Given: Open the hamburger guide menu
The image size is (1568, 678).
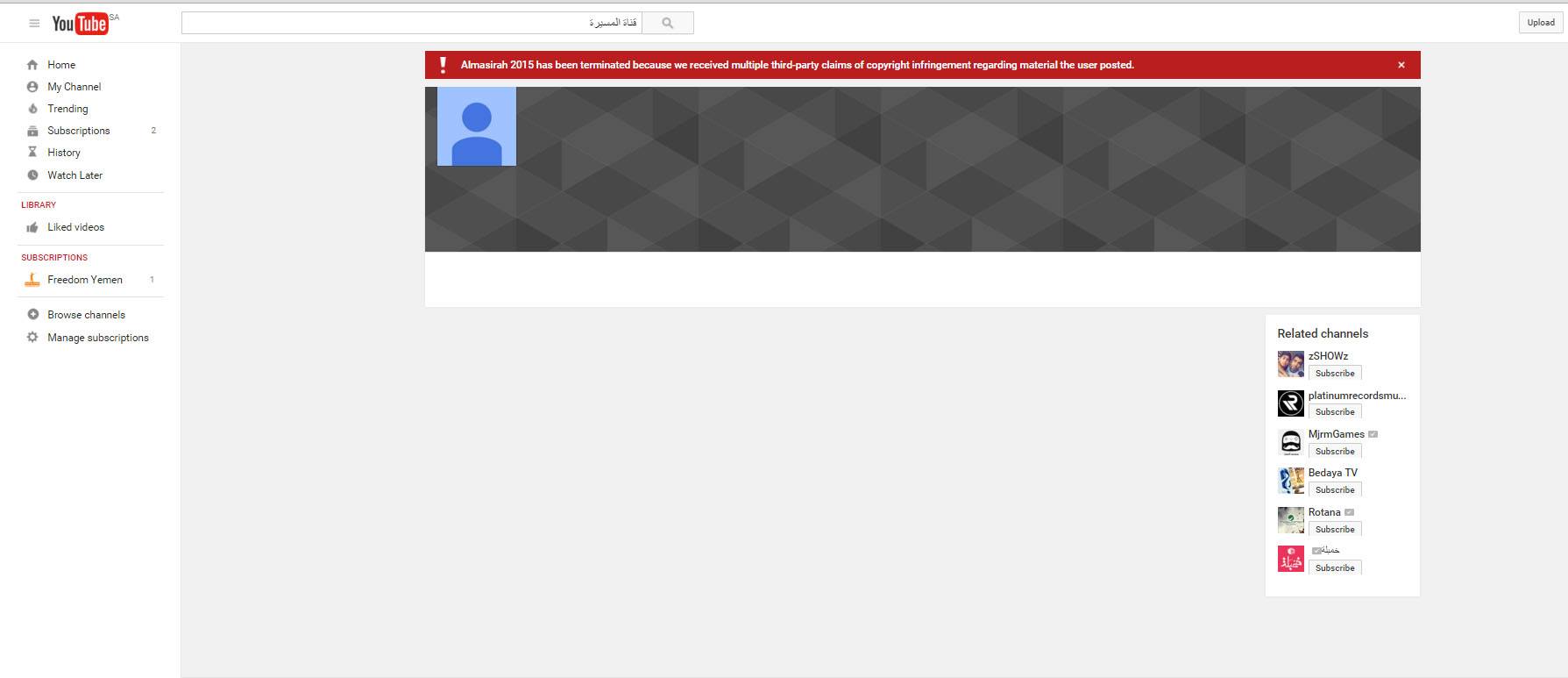Looking at the screenshot, I should [x=34, y=24].
